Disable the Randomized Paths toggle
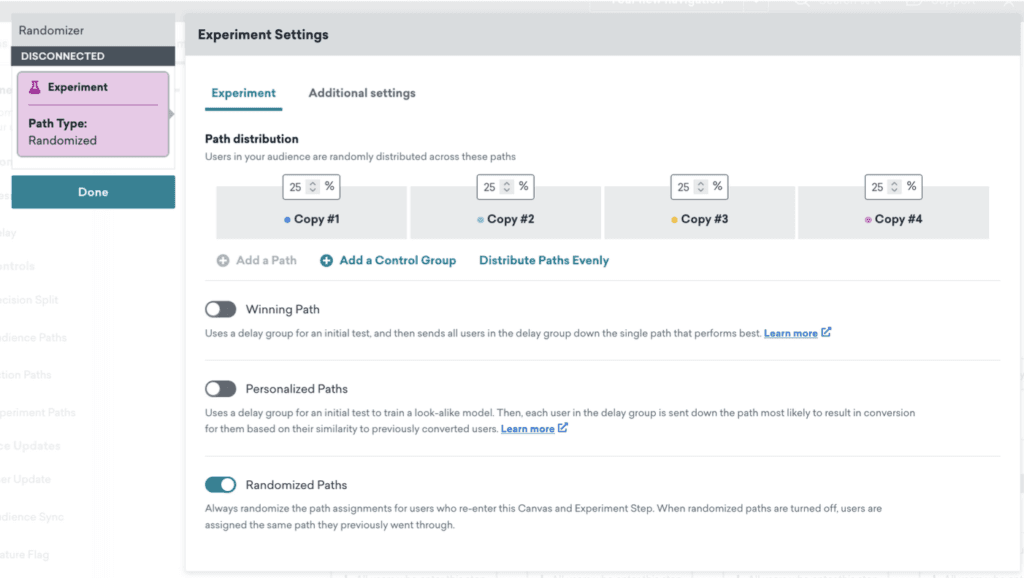The image size is (1024, 578). [x=220, y=485]
